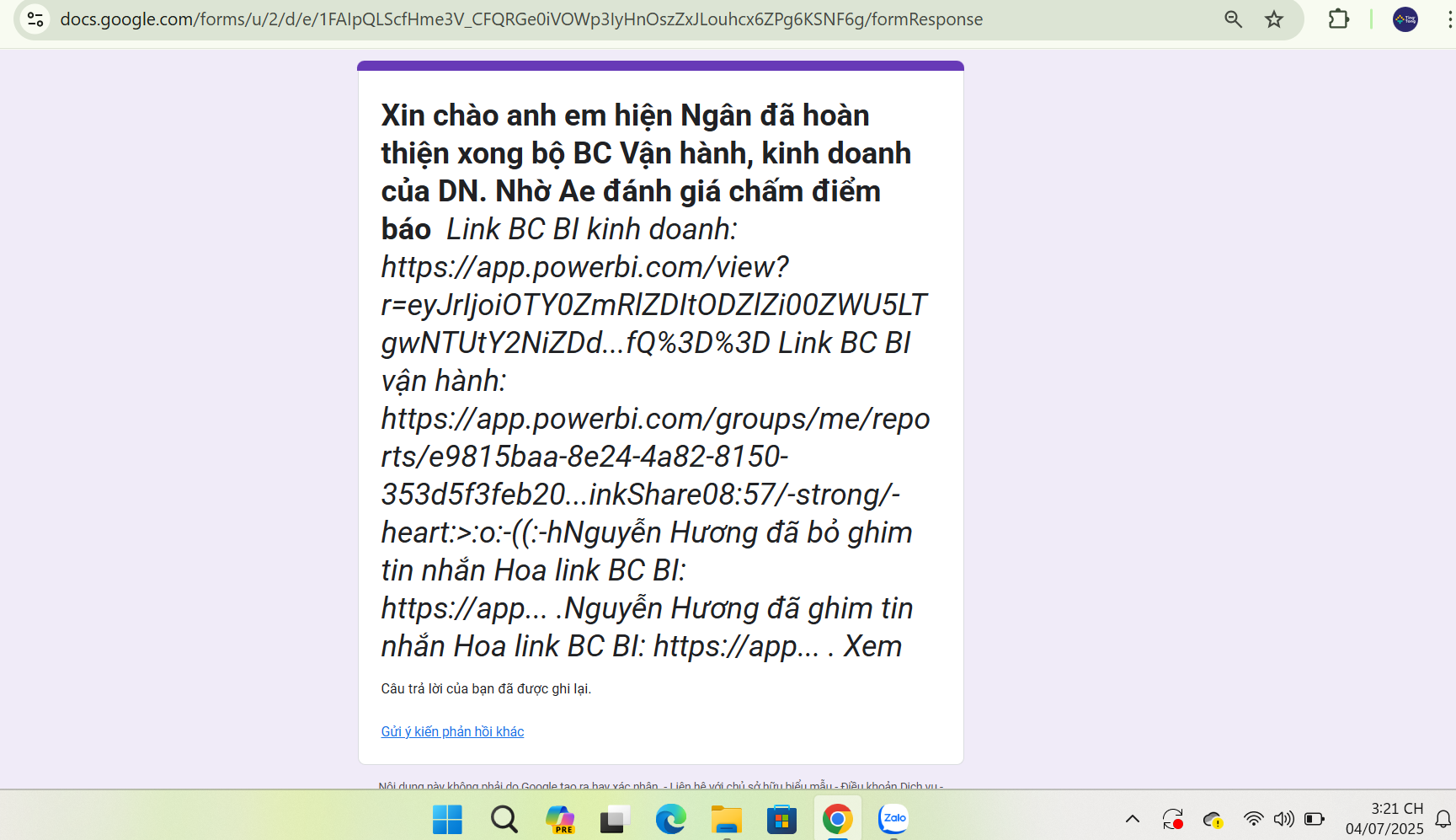Switch to Google Chrome in the taskbar
The width and height of the screenshot is (1456, 840).
point(837,819)
